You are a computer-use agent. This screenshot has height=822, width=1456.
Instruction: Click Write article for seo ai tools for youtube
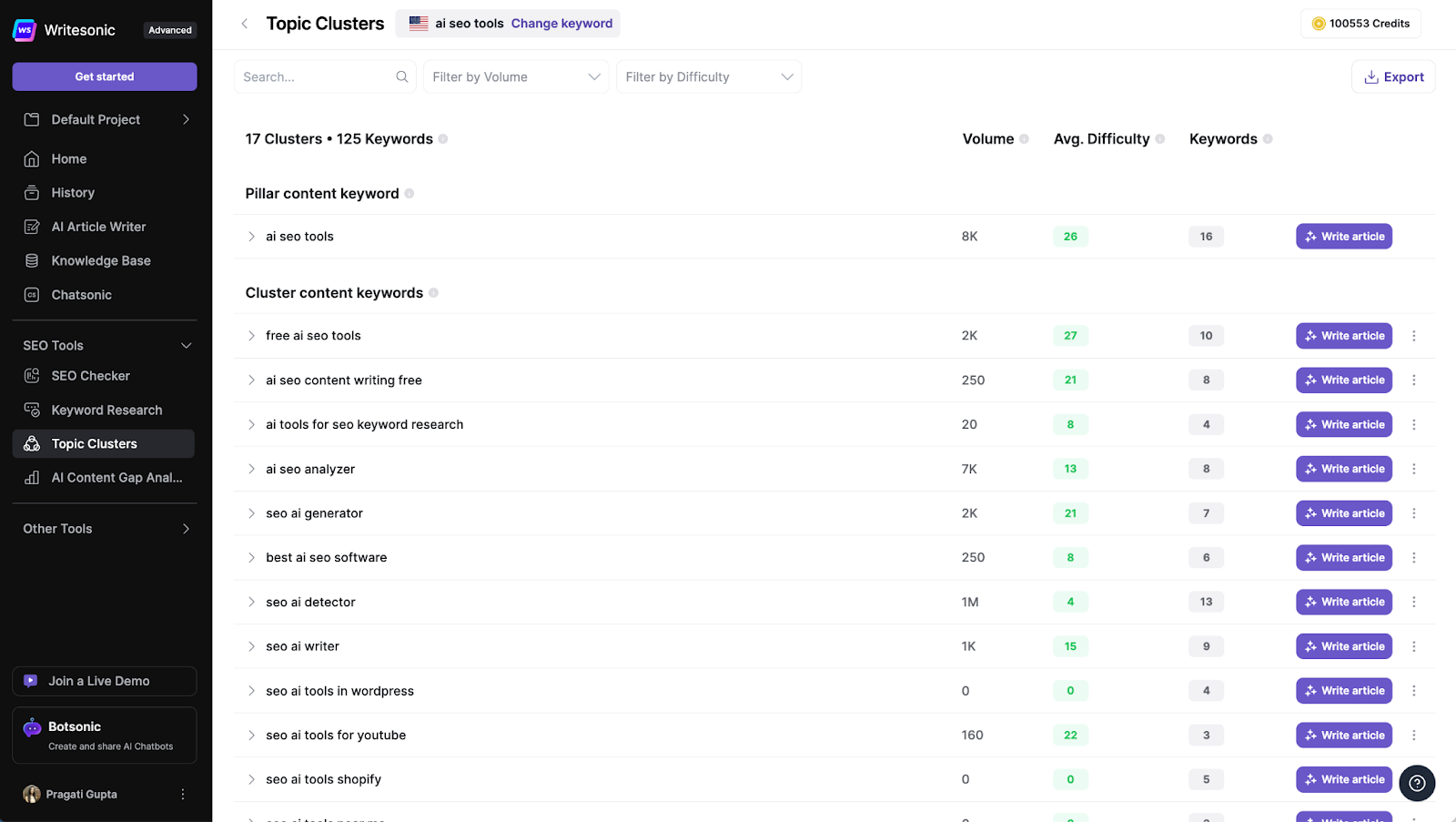click(x=1344, y=736)
